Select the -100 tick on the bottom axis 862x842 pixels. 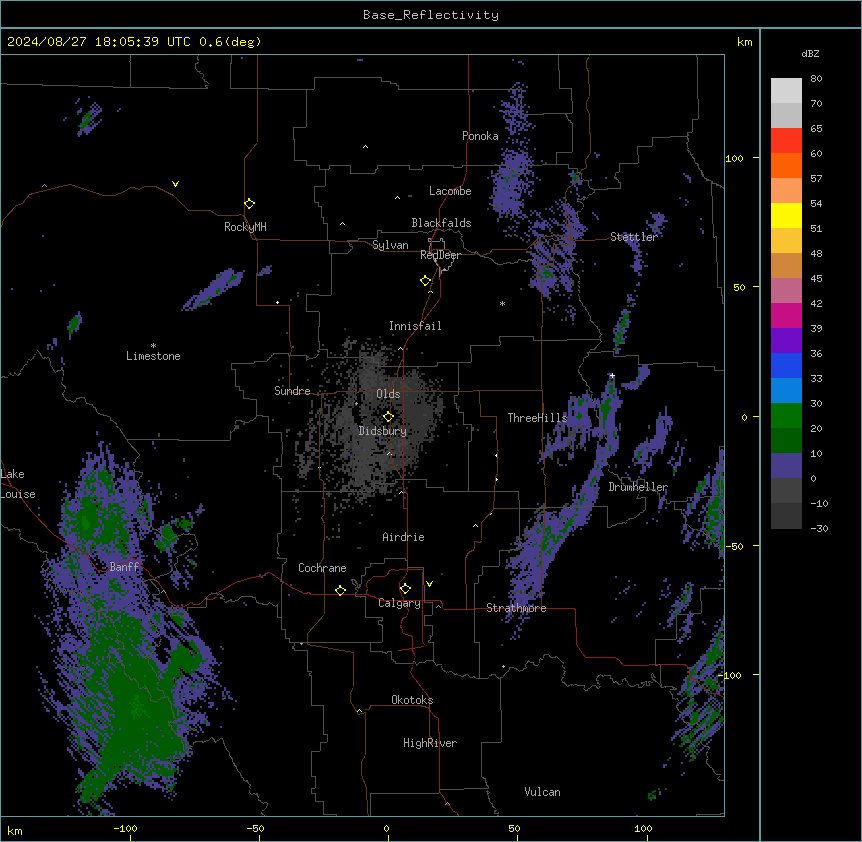pos(125,828)
